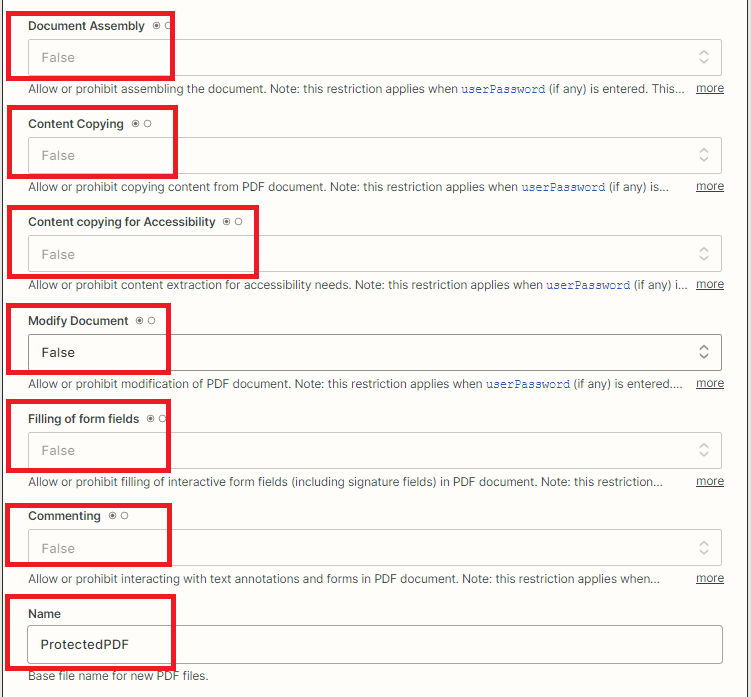The width and height of the screenshot is (751, 697).
Task: Select the empty radio button beside Document Assembly
Action: [x=167, y=26]
